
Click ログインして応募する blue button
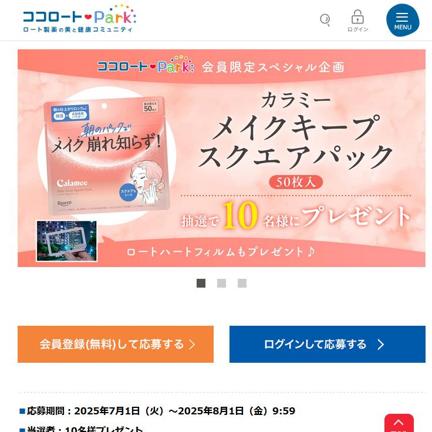pos(327,344)
